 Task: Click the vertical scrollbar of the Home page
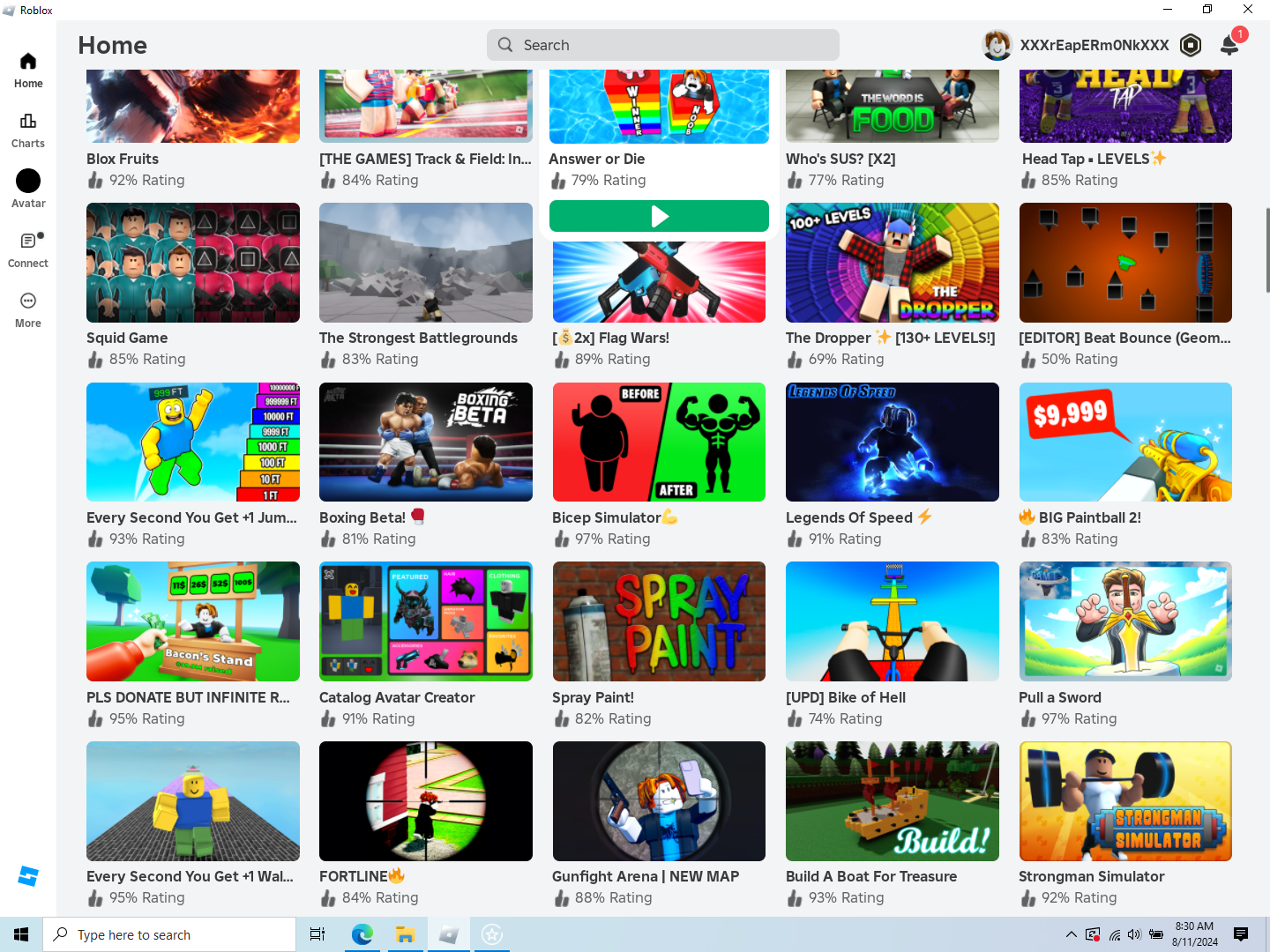click(1267, 250)
